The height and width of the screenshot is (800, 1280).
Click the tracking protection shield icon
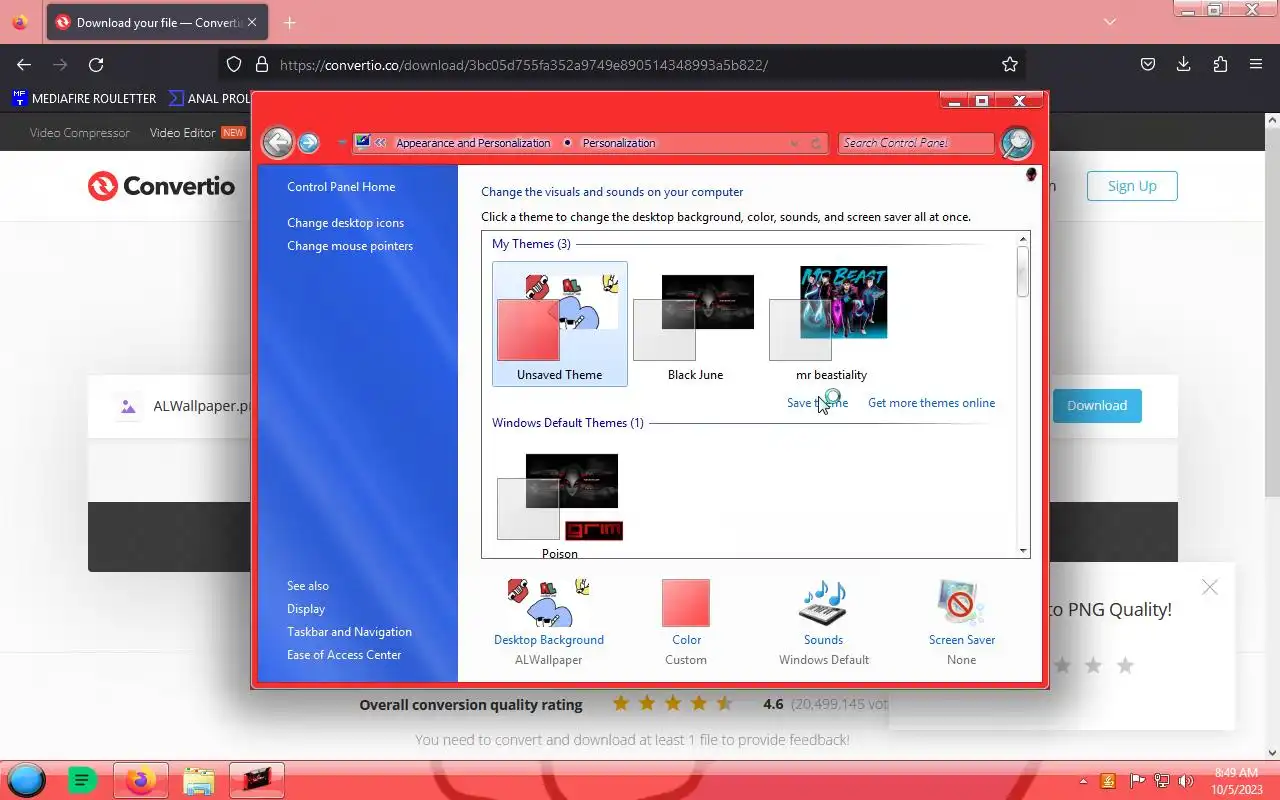234,65
